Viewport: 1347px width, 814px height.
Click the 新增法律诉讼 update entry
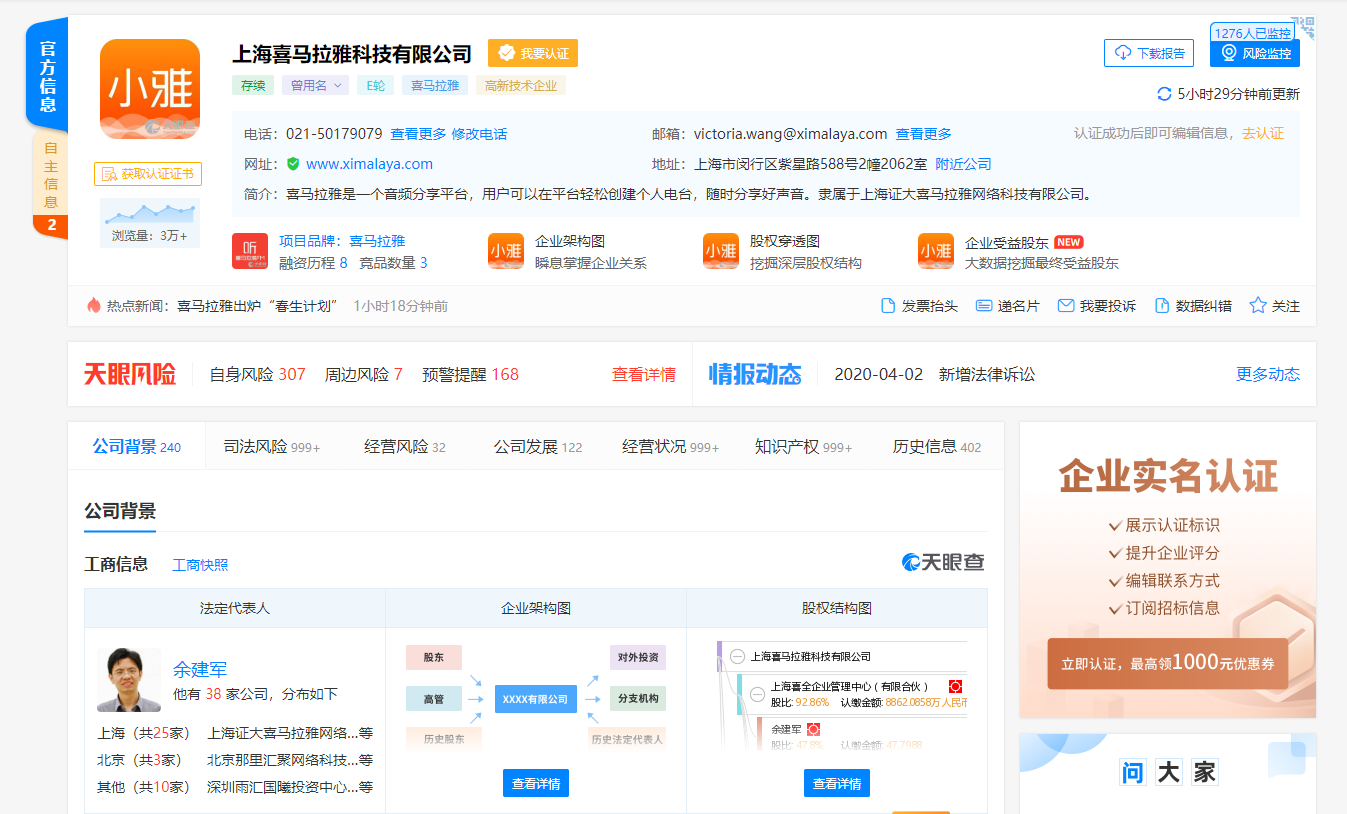coord(987,374)
